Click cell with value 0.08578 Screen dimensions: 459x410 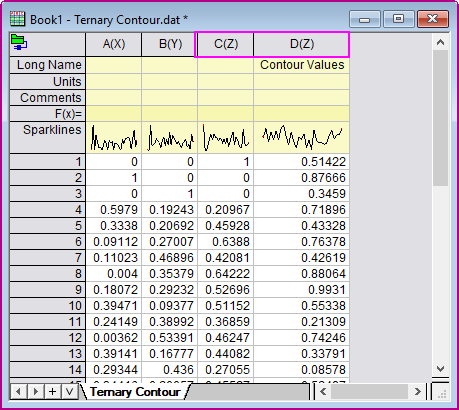pos(302,370)
